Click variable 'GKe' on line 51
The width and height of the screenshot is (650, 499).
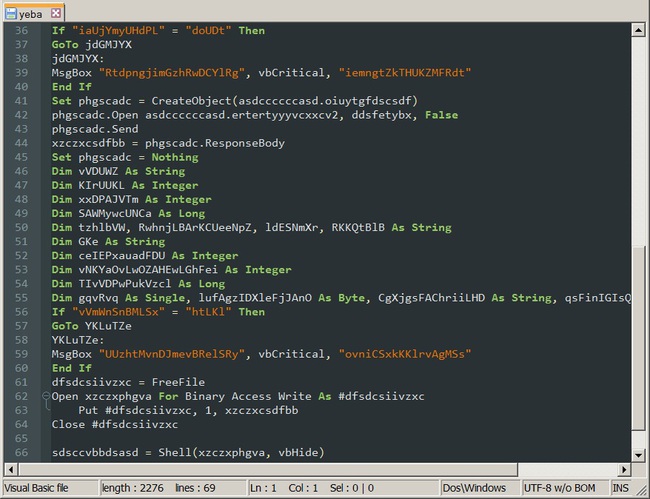(x=88, y=242)
